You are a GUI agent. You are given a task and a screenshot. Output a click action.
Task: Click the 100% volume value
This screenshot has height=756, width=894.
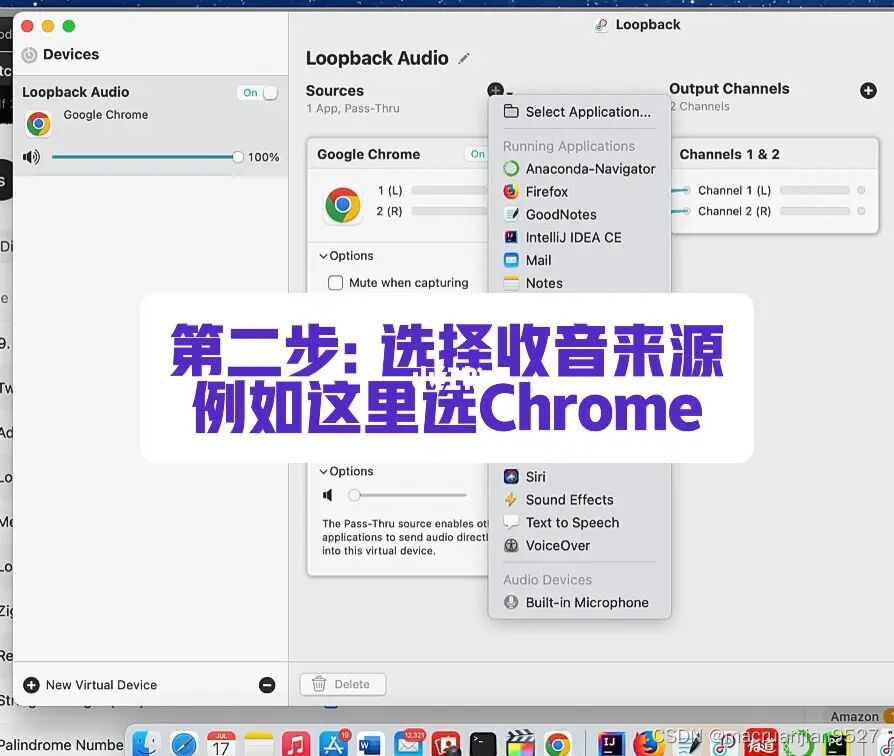[x=263, y=157]
